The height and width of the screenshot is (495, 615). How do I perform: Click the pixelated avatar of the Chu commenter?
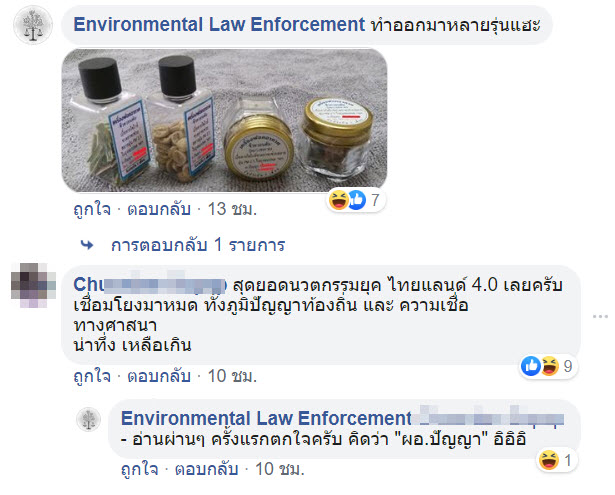(x=33, y=285)
